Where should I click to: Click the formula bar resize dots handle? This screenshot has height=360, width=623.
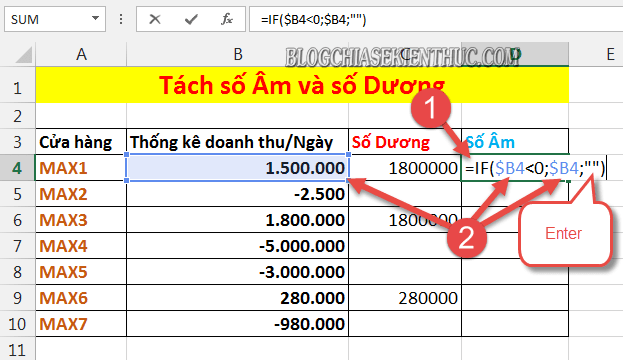pos(121,19)
